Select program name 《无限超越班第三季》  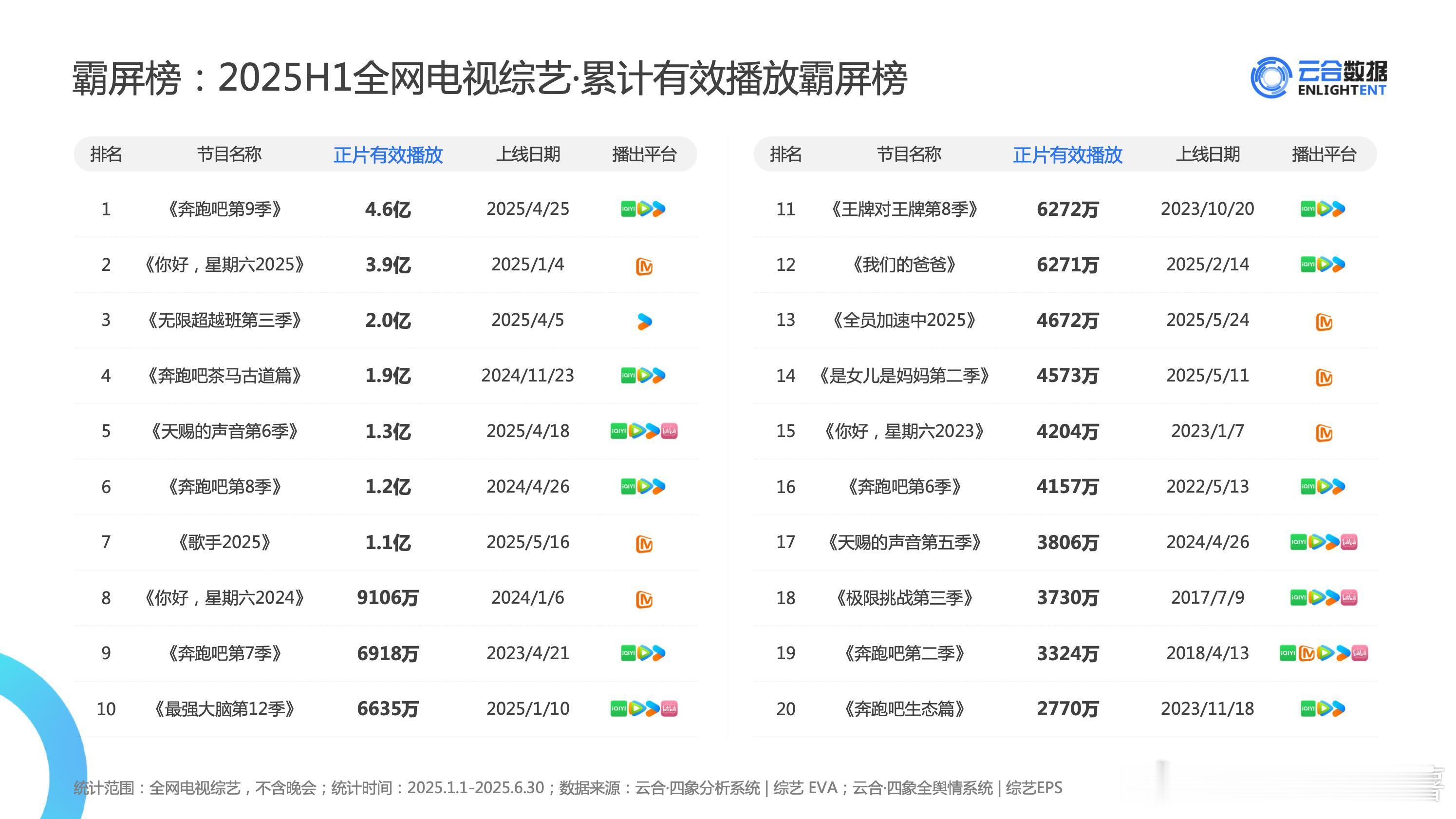click(x=224, y=320)
